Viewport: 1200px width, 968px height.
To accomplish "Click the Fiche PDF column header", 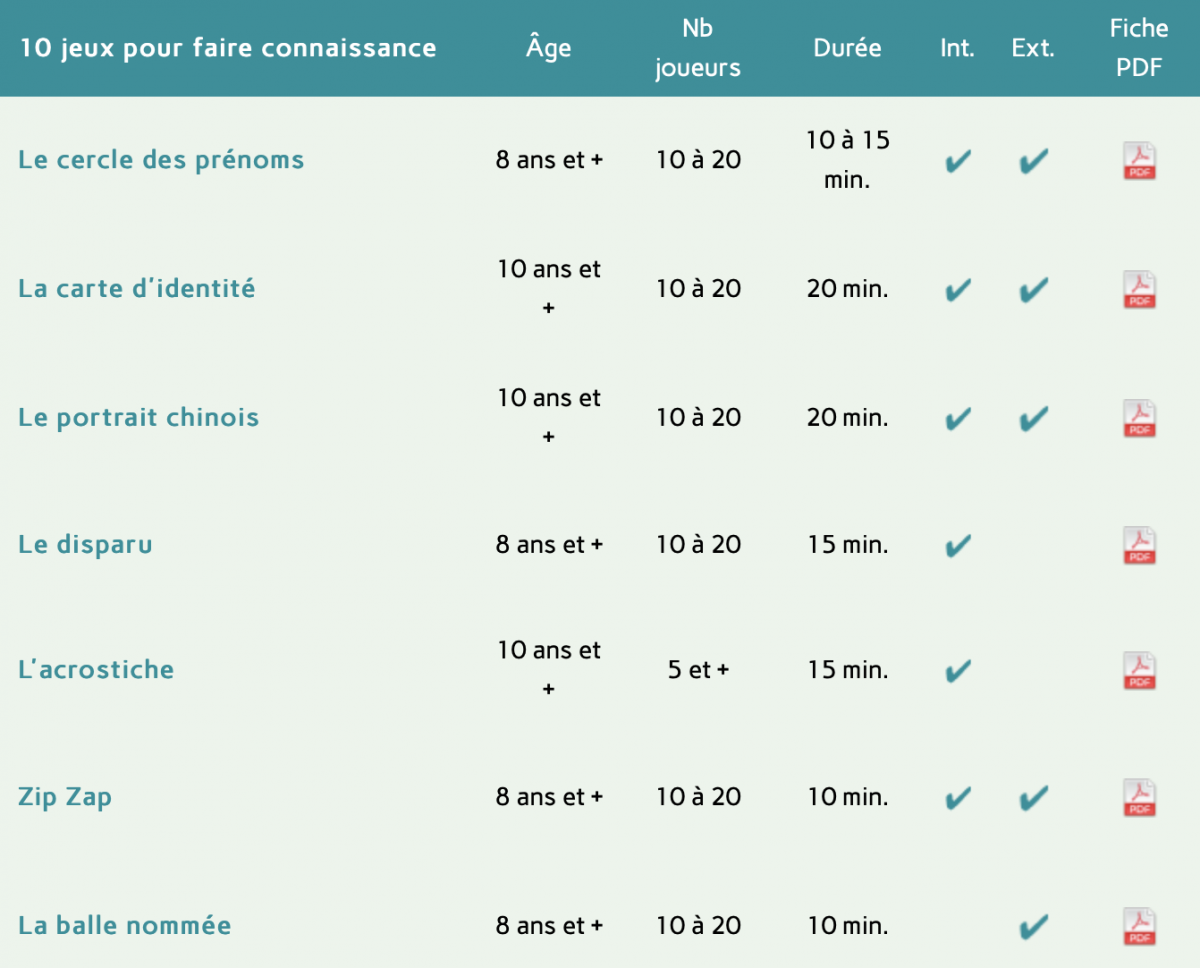I will [x=1139, y=48].
